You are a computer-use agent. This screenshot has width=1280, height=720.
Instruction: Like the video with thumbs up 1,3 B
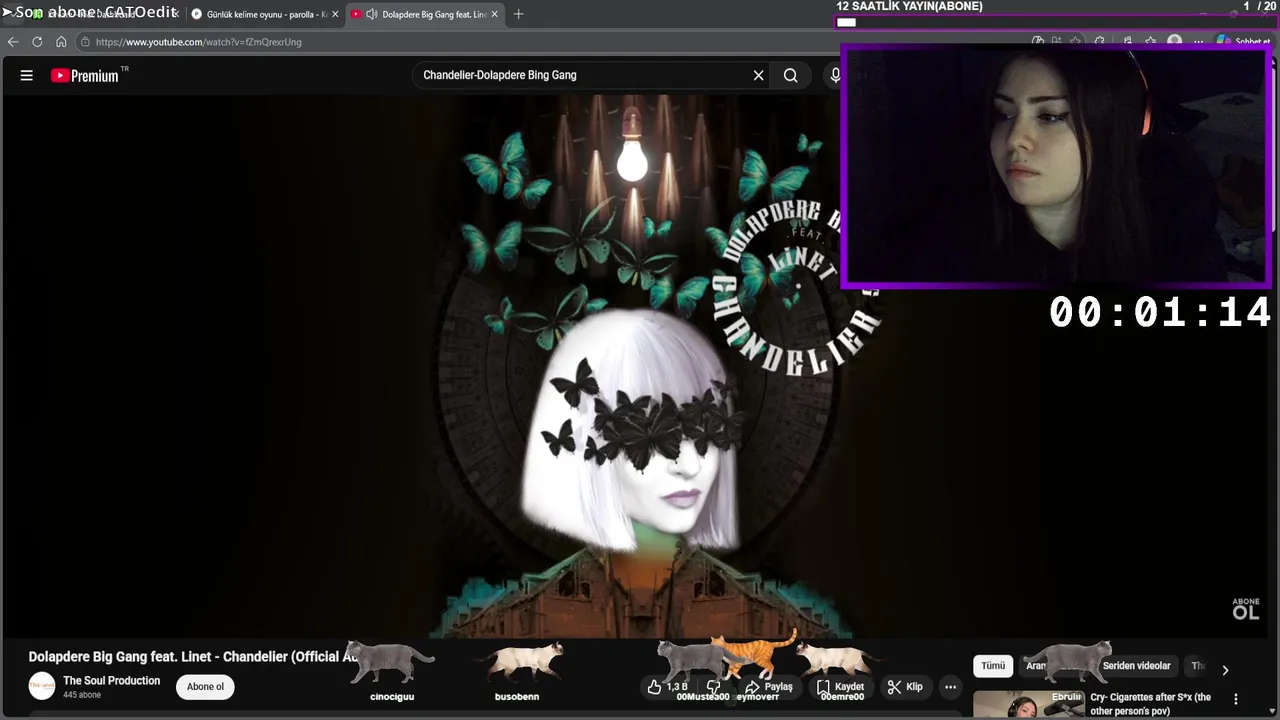[x=667, y=687]
